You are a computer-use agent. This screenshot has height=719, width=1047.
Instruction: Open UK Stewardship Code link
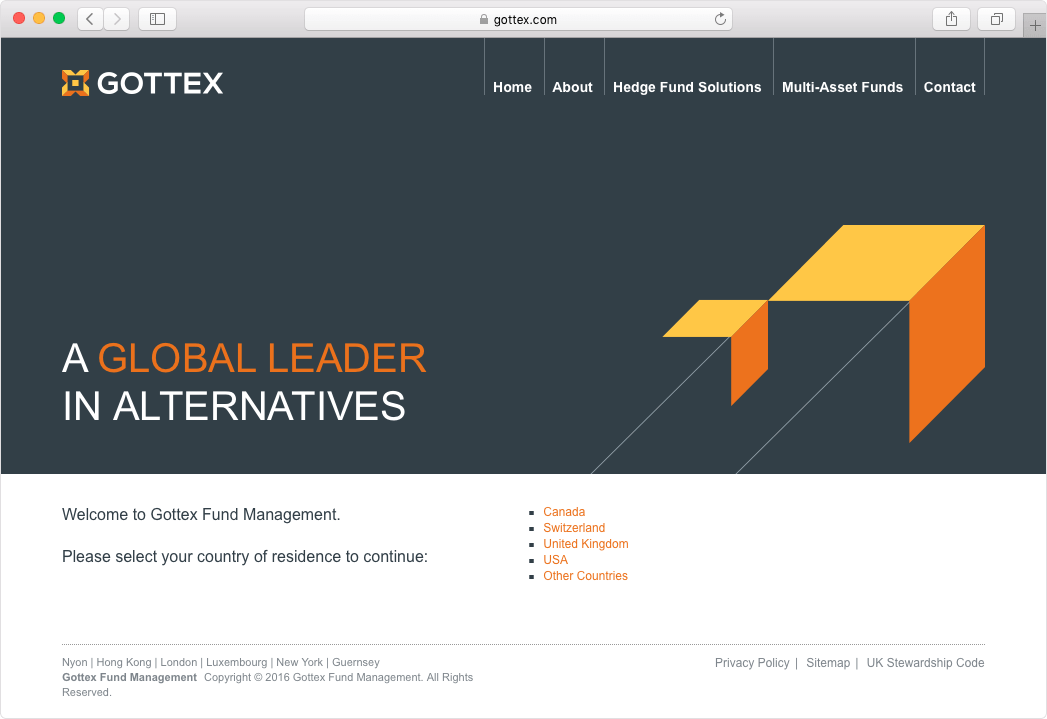(925, 663)
